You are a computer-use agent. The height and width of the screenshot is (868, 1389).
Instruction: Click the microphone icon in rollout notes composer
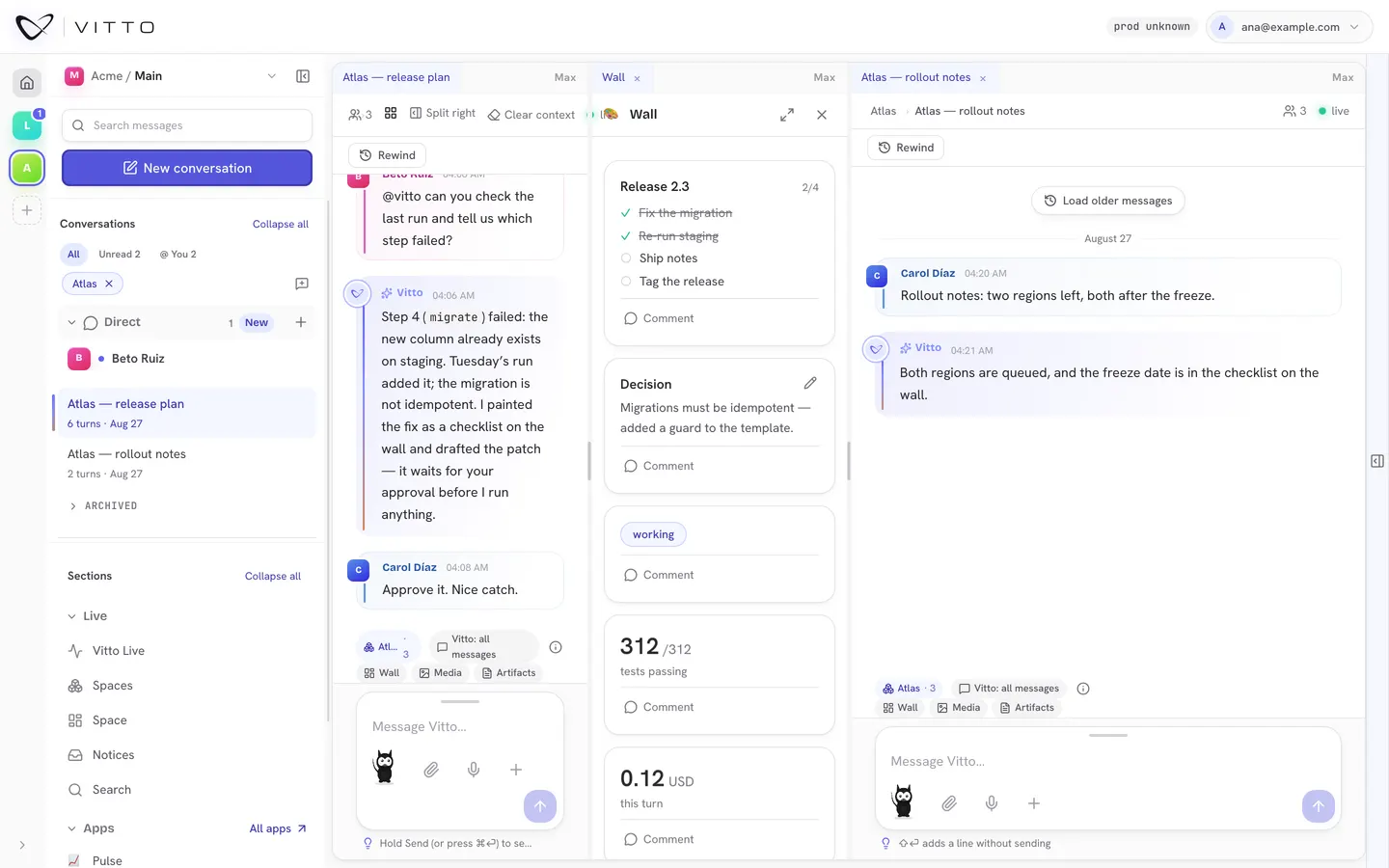coord(992,803)
